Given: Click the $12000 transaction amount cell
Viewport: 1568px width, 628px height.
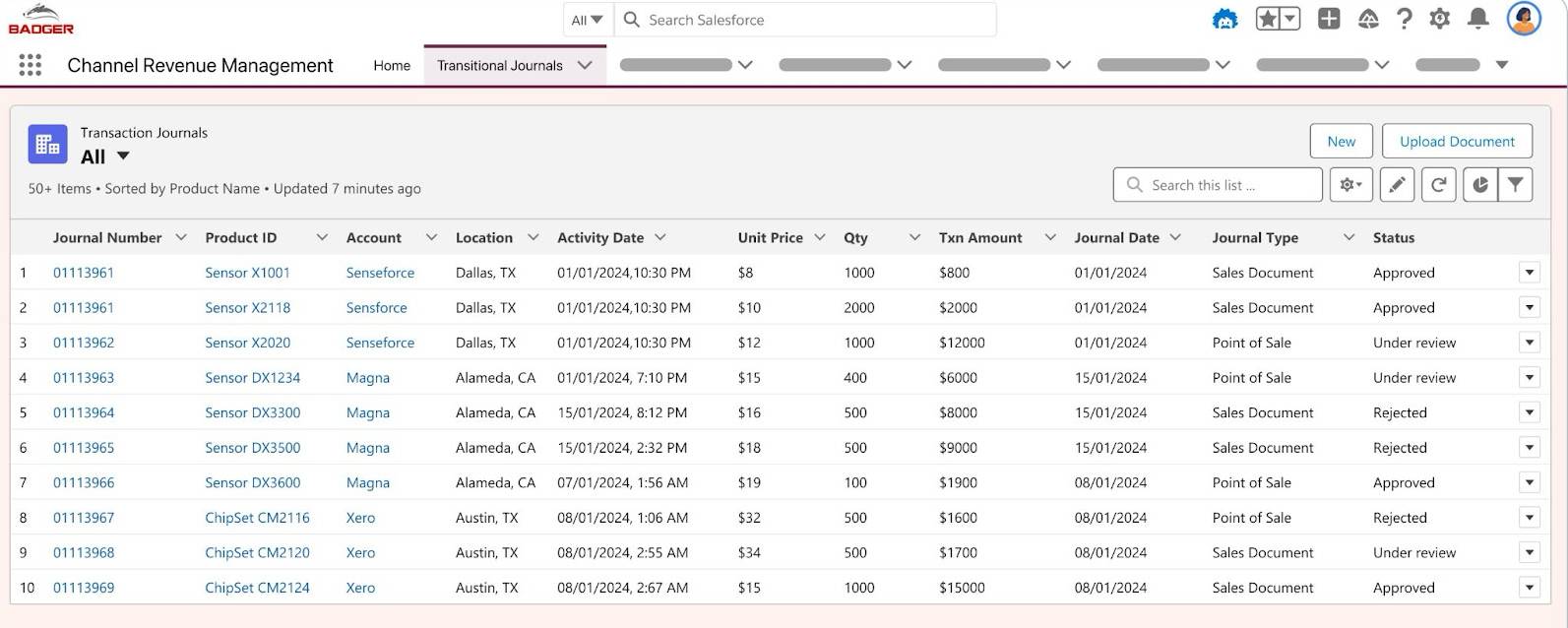Looking at the screenshot, I should click(x=962, y=343).
